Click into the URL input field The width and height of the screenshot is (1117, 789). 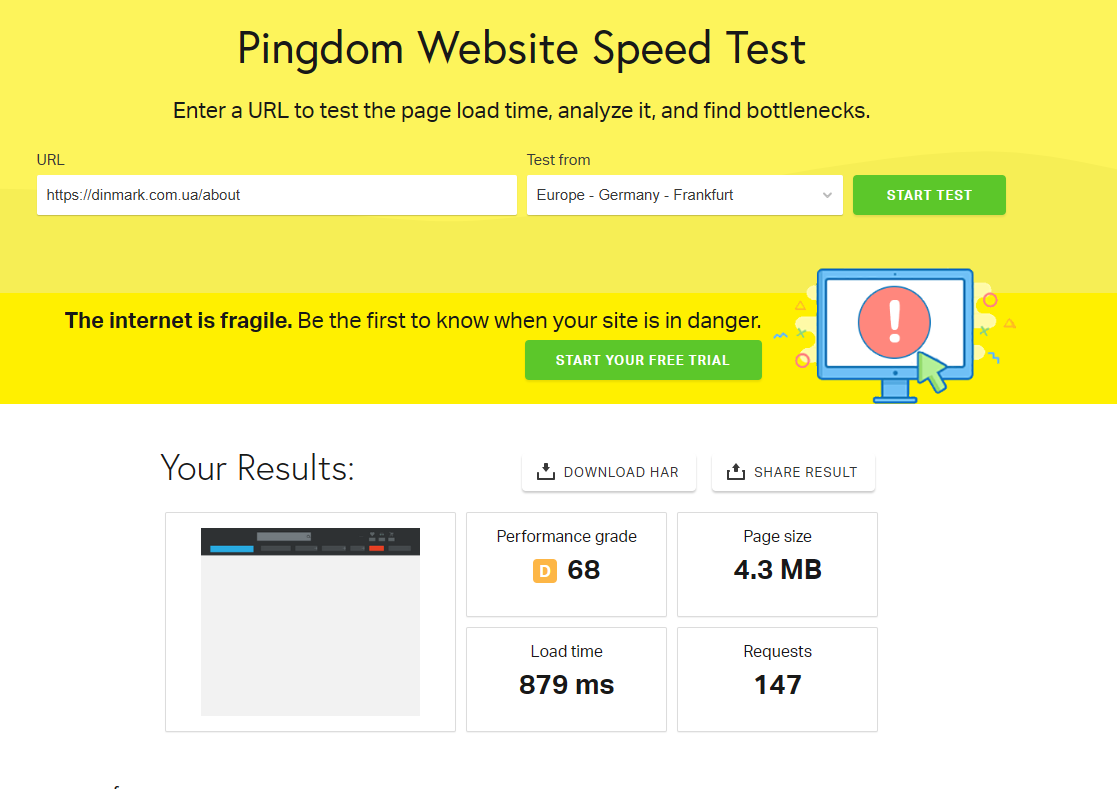276,195
